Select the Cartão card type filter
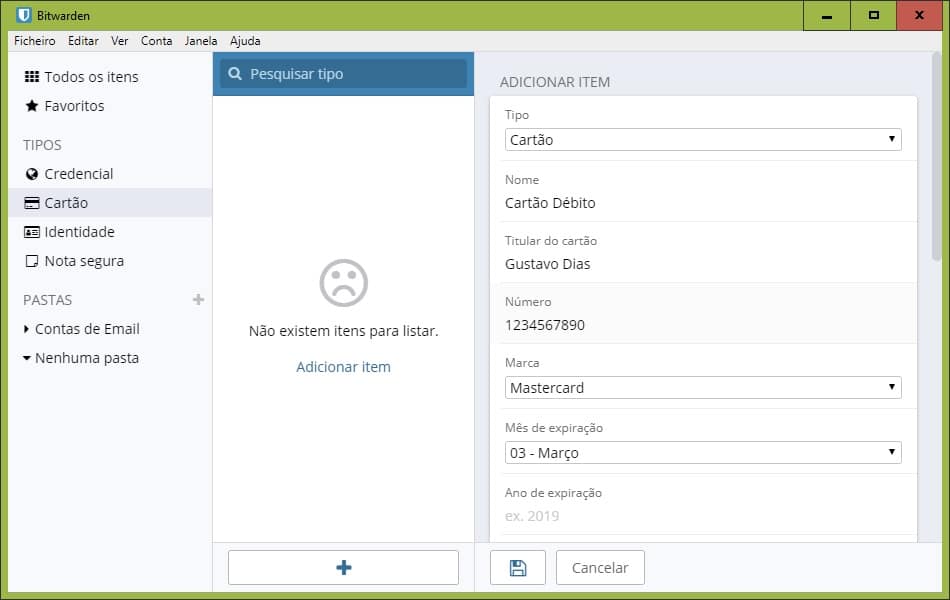 click(66, 203)
